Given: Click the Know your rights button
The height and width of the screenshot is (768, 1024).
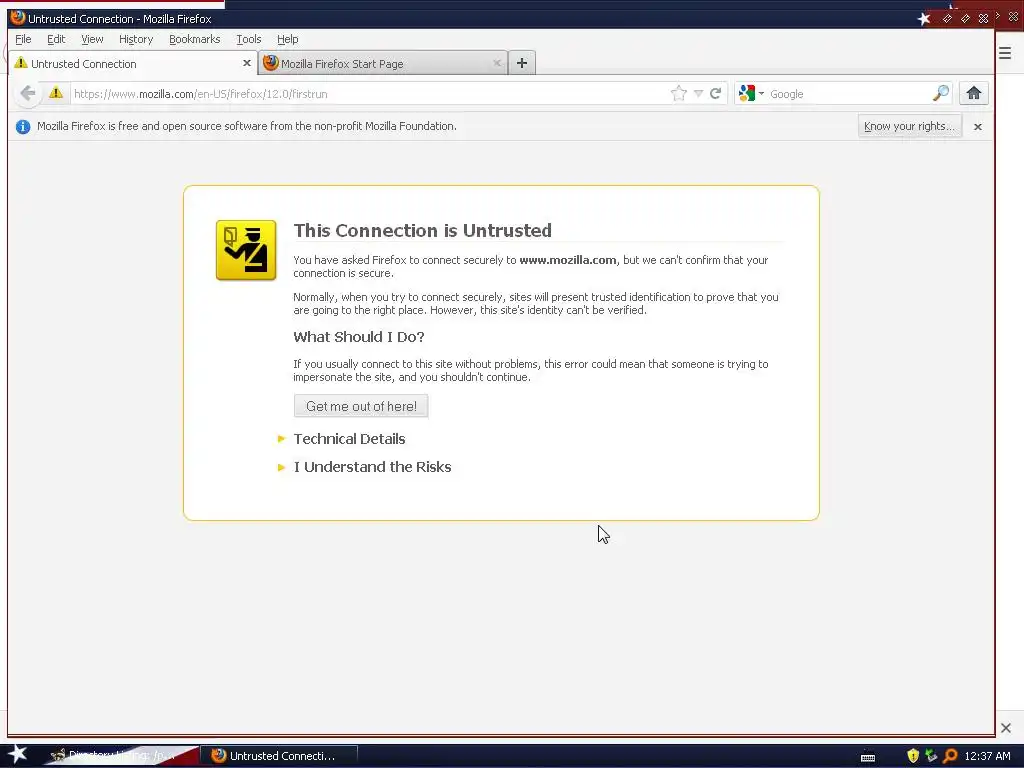Looking at the screenshot, I should click(x=909, y=126).
